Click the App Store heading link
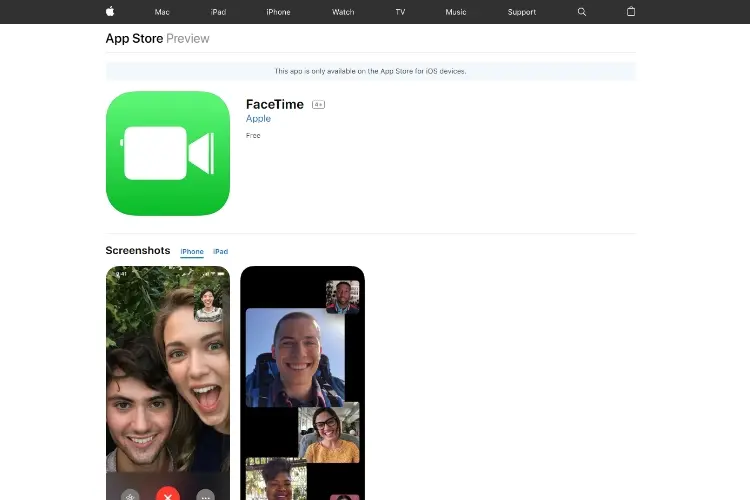Image resolution: width=750 pixels, height=500 pixels. click(x=134, y=38)
